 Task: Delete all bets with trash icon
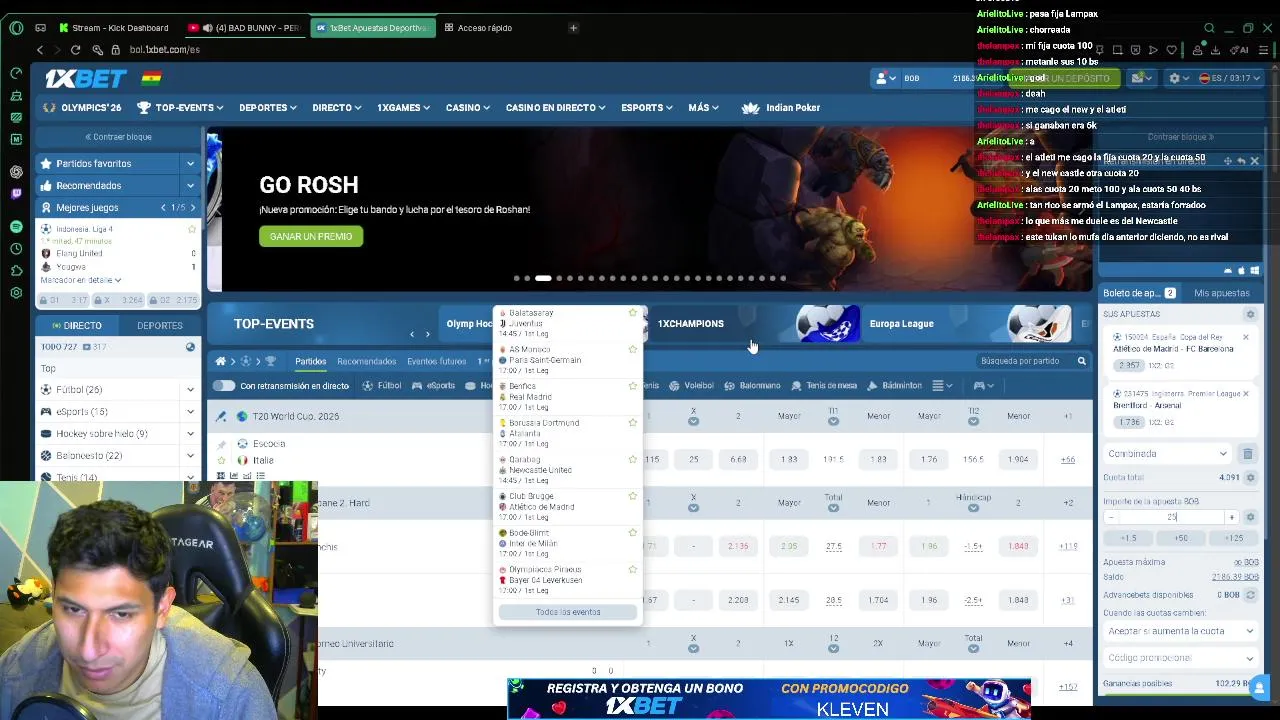point(1248,454)
